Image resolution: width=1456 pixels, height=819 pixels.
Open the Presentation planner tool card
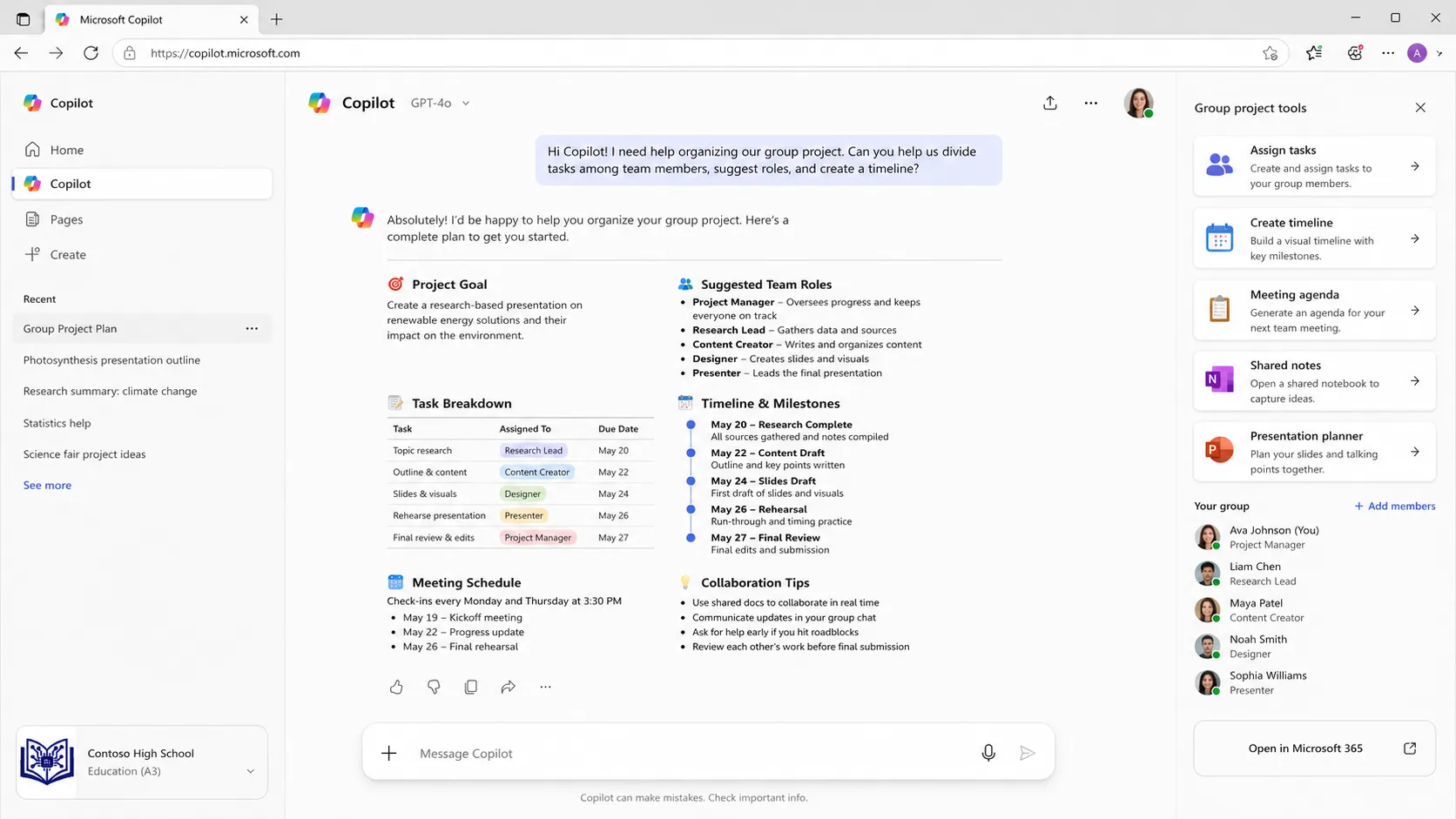(x=1314, y=452)
